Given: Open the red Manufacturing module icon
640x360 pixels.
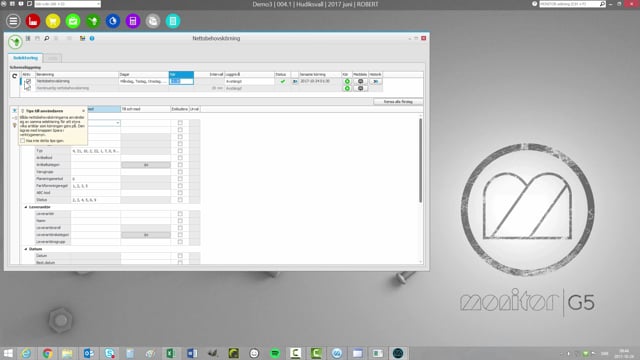Looking at the screenshot, I should click(x=33, y=21).
